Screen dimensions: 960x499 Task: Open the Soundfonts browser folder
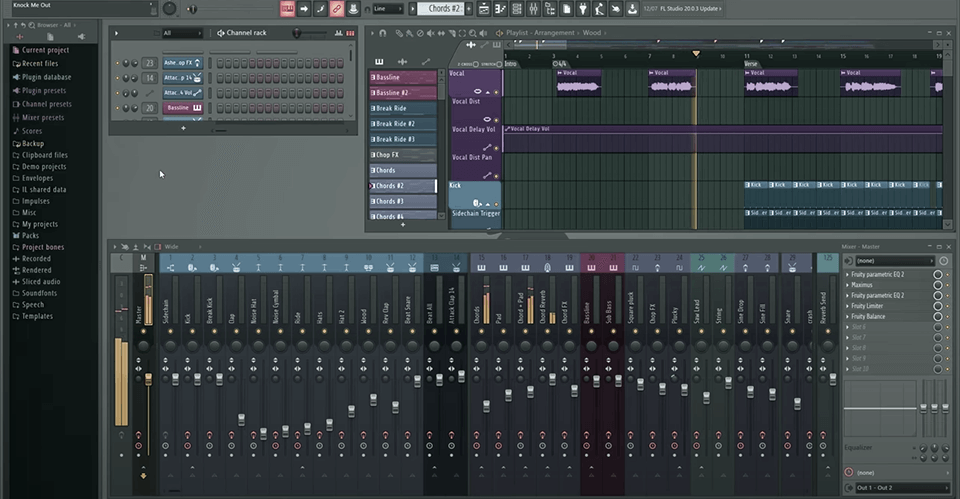coord(35,293)
